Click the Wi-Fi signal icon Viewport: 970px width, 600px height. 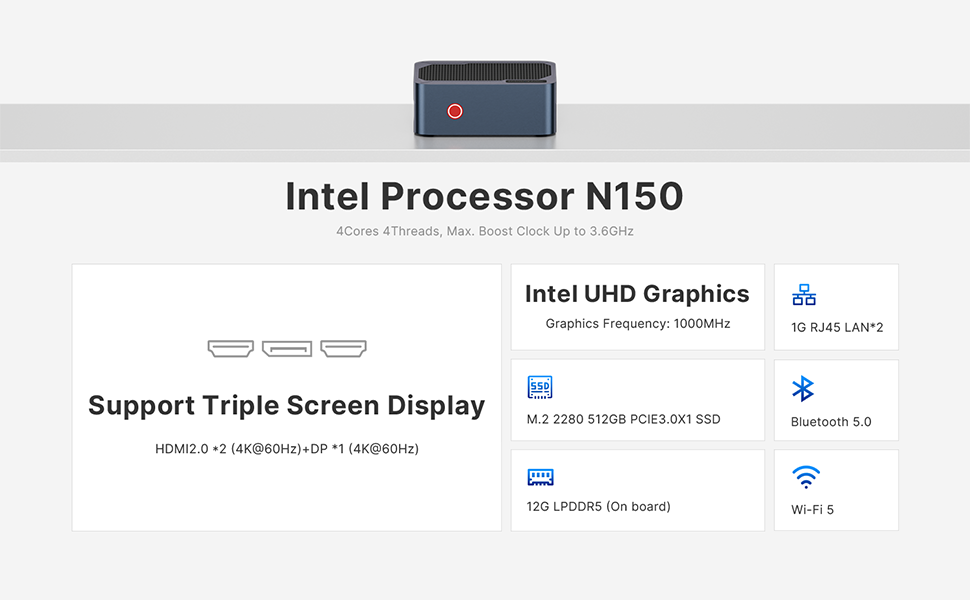click(x=805, y=477)
